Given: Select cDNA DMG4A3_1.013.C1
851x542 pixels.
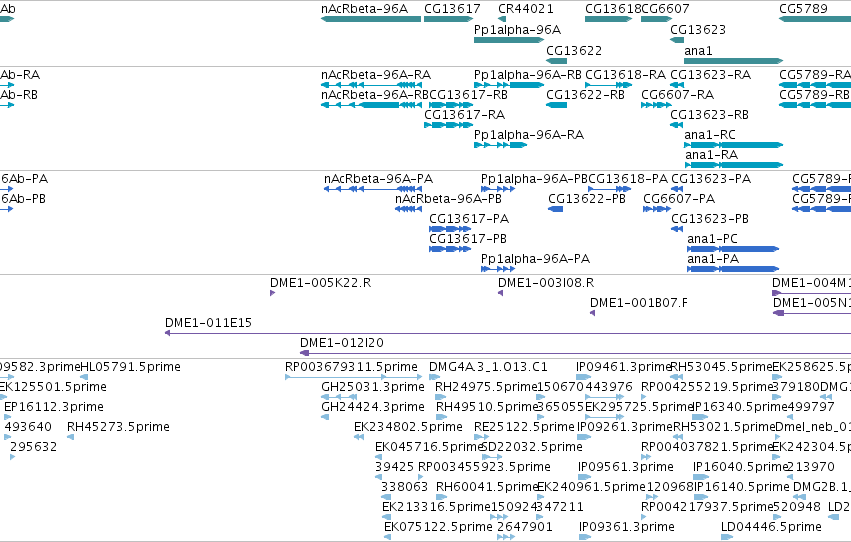Looking at the screenshot, I should [x=435, y=377].
